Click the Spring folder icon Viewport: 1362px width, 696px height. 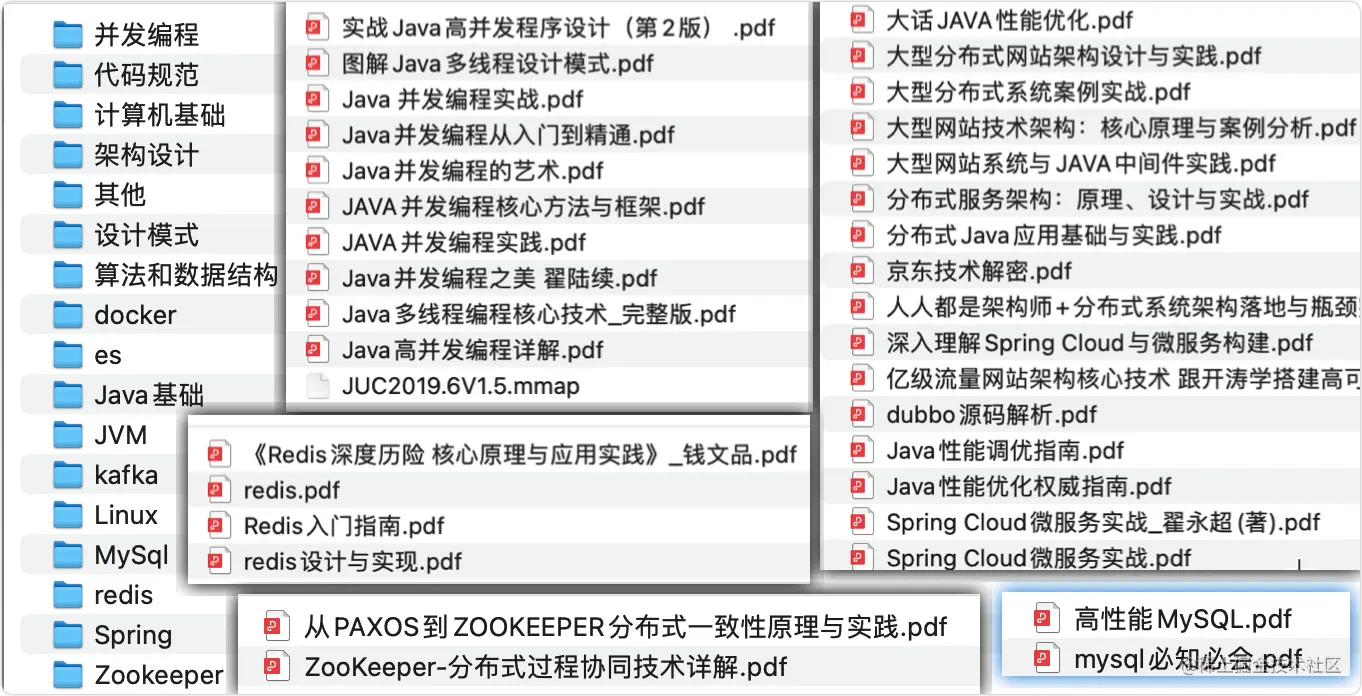(x=68, y=635)
